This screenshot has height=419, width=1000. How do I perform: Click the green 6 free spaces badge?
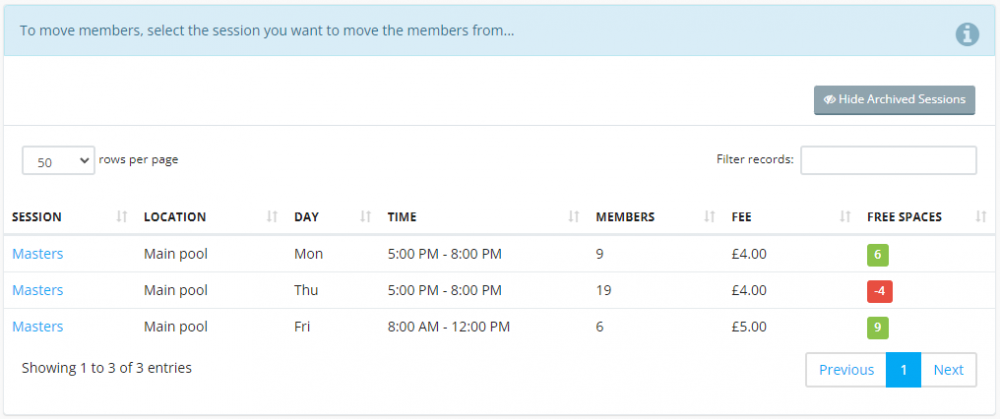pos(878,254)
